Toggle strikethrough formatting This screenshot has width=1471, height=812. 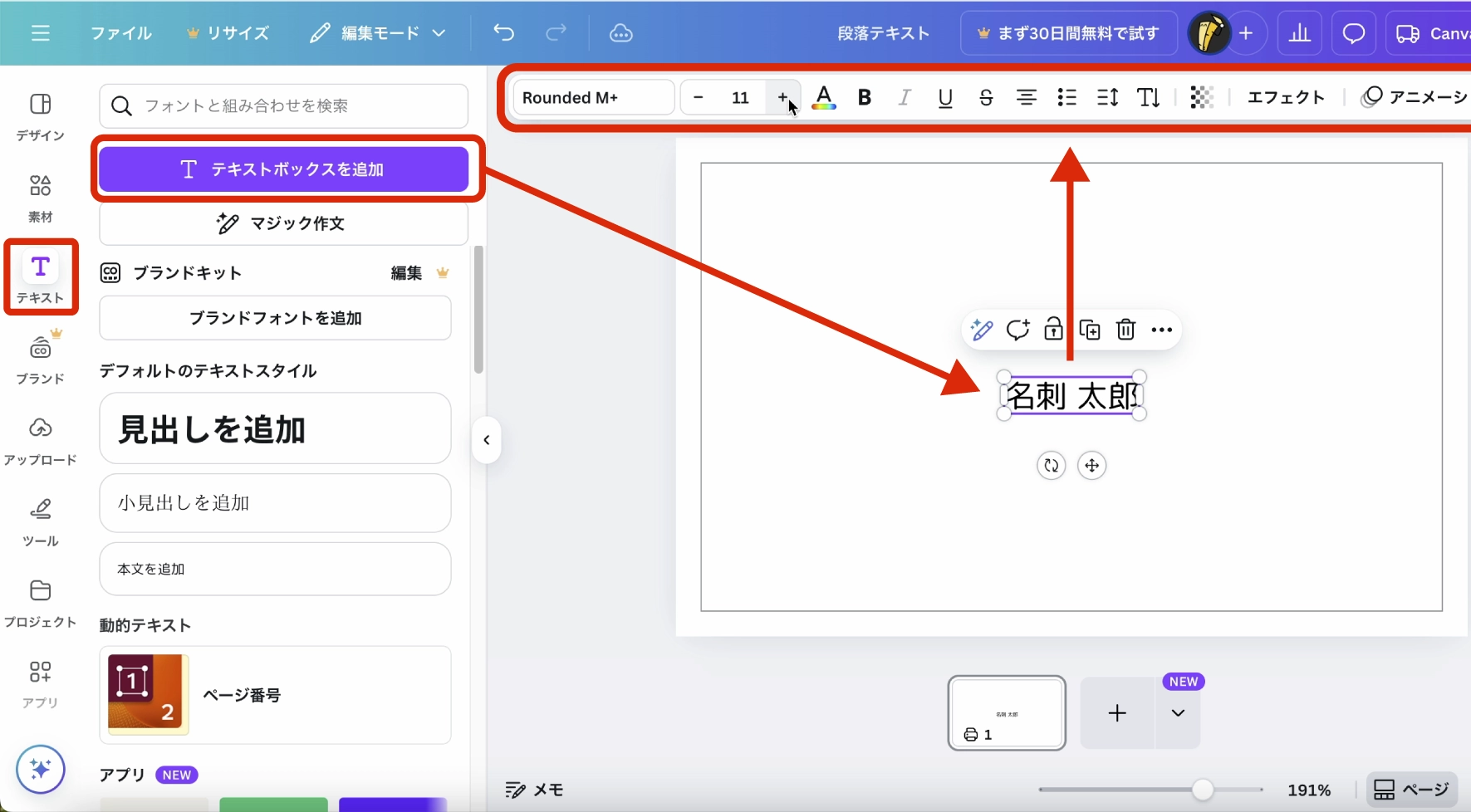click(986, 98)
